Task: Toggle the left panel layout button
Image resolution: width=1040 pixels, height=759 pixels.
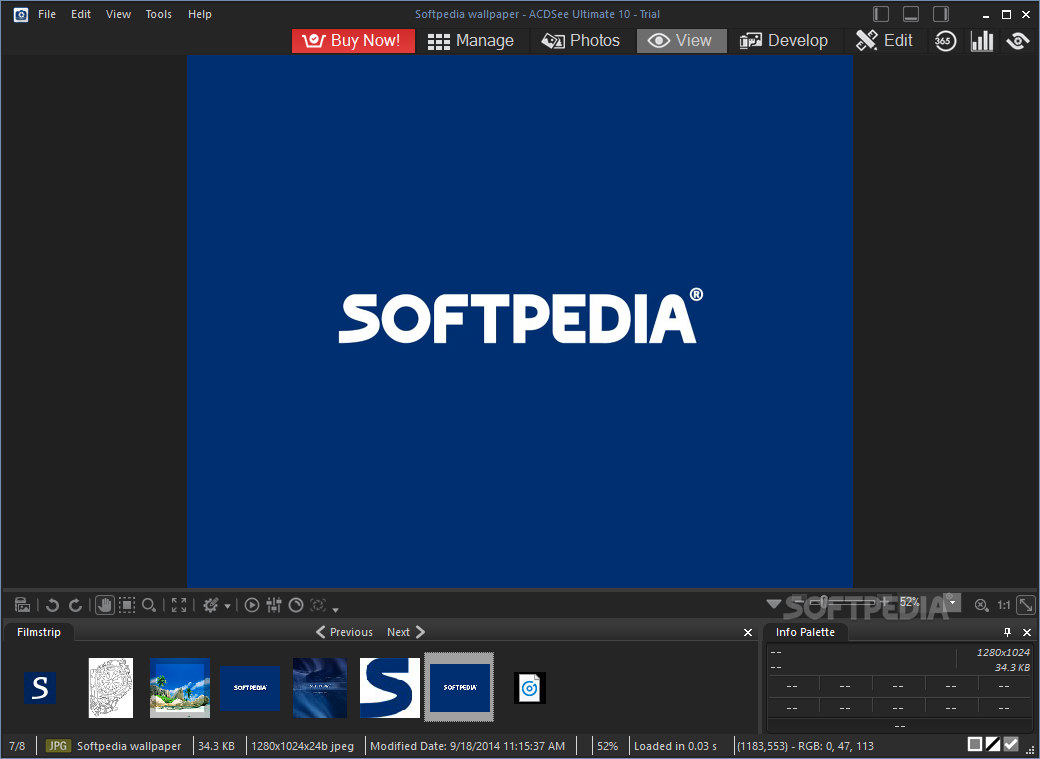Action: point(881,14)
